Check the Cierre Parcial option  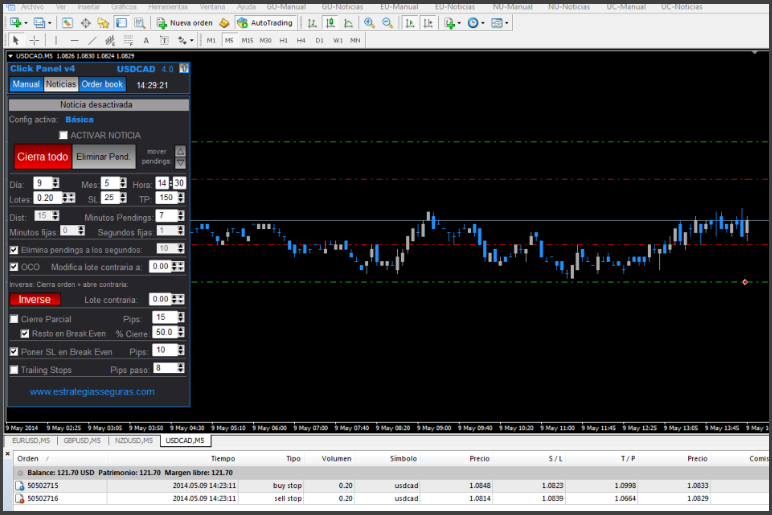[x=13, y=318]
